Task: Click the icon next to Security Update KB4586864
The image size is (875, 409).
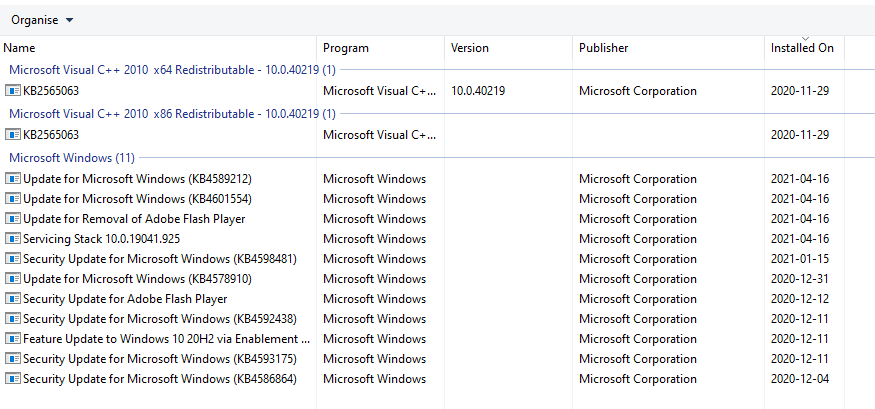Action: 13,379
